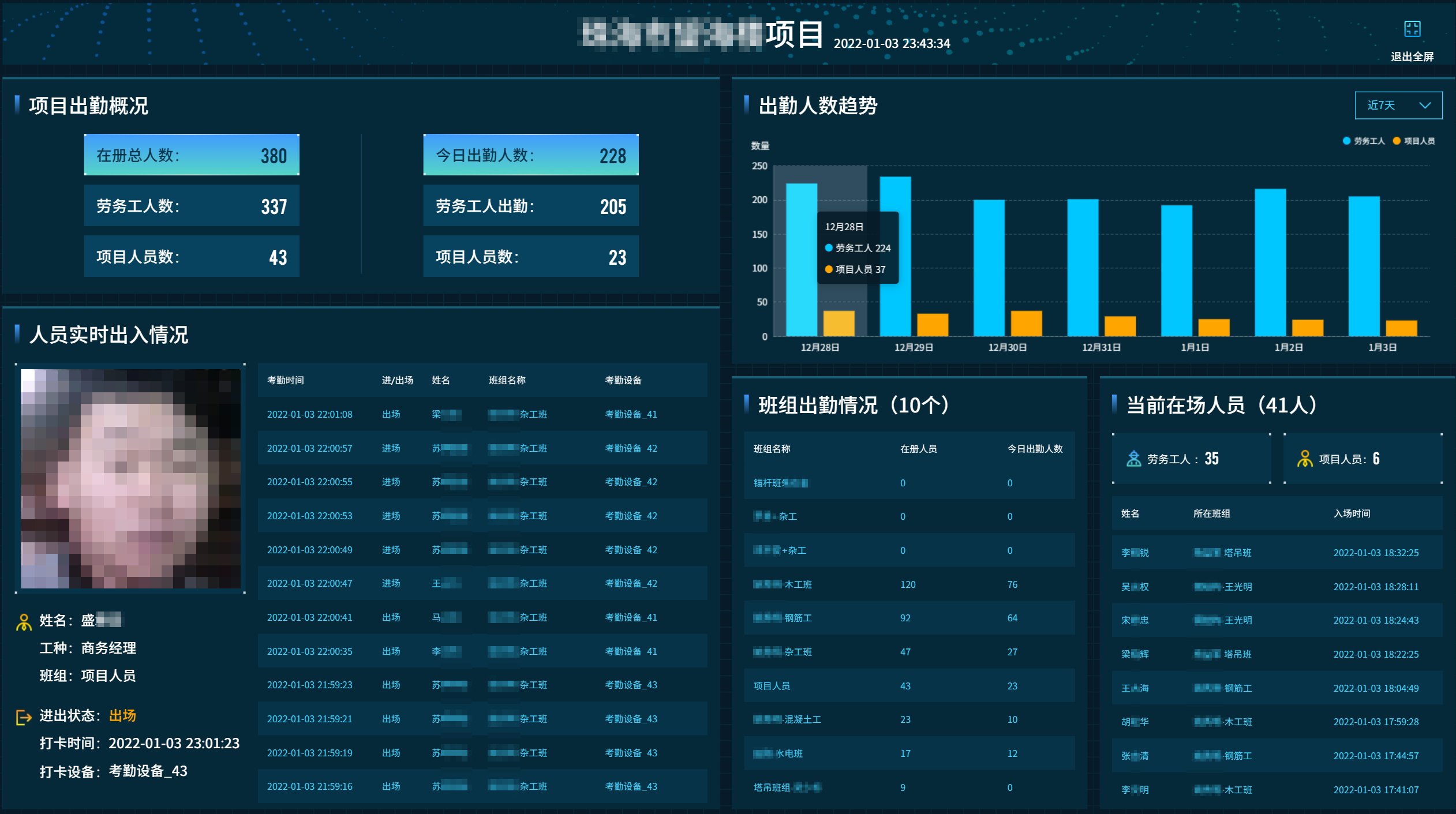This screenshot has height=814, width=1456.
Task: Click the exit-arrow icon beside 进出状态
Action: point(24,717)
